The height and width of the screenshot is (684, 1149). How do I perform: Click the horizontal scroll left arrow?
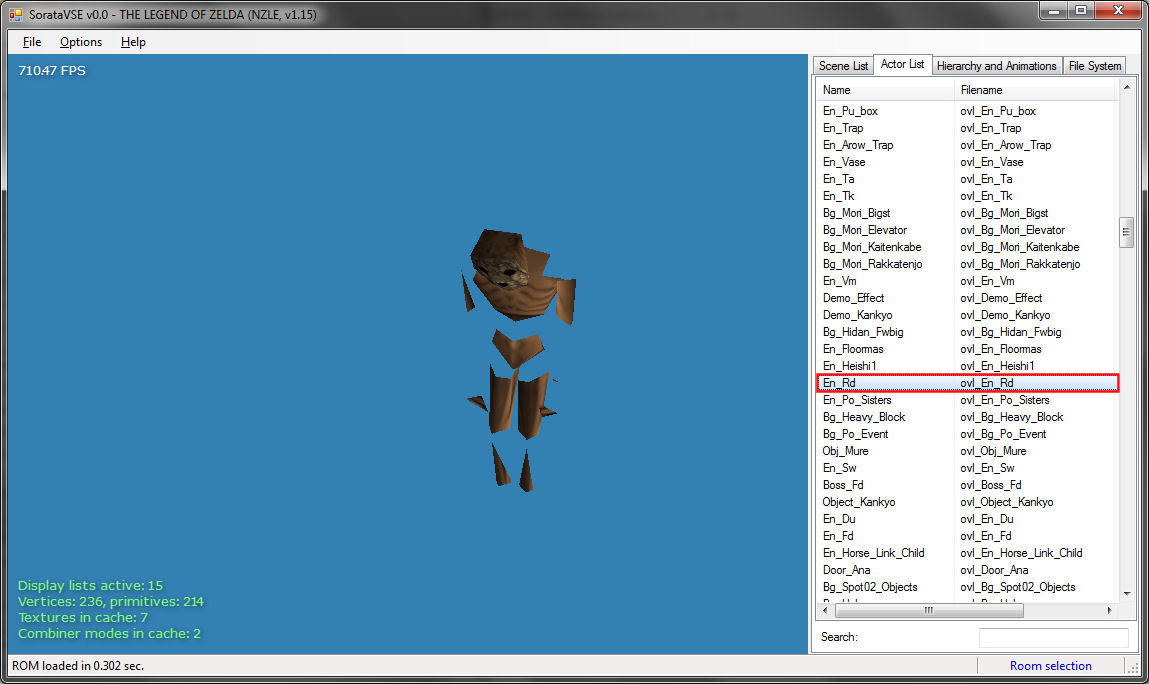click(825, 610)
